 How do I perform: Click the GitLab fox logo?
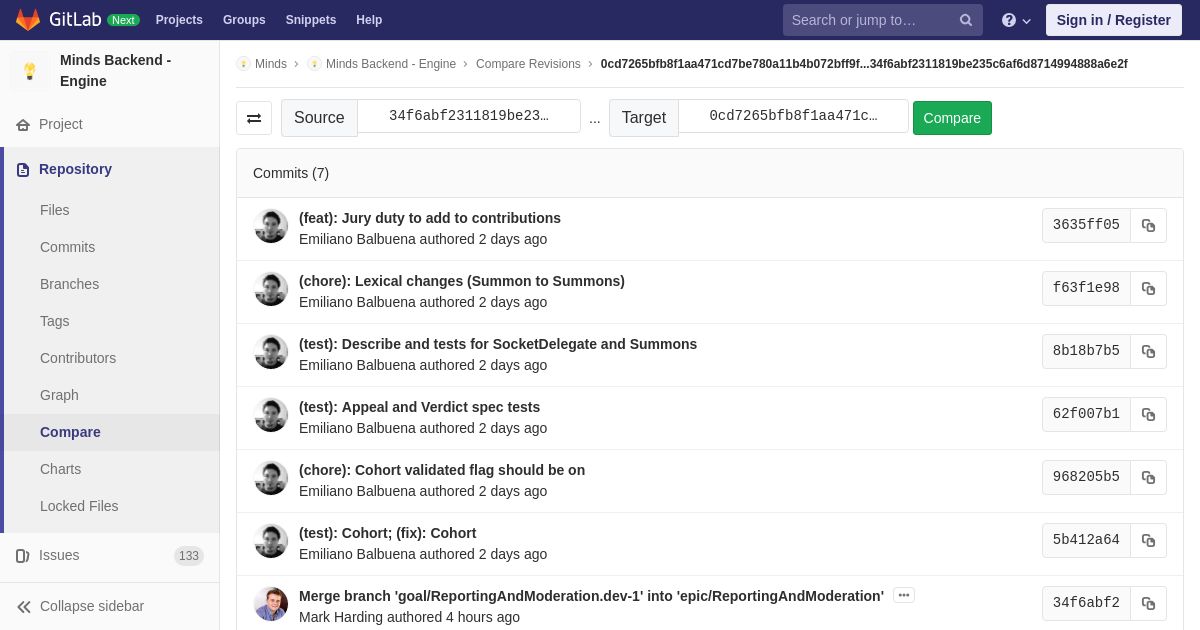point(28,20)
